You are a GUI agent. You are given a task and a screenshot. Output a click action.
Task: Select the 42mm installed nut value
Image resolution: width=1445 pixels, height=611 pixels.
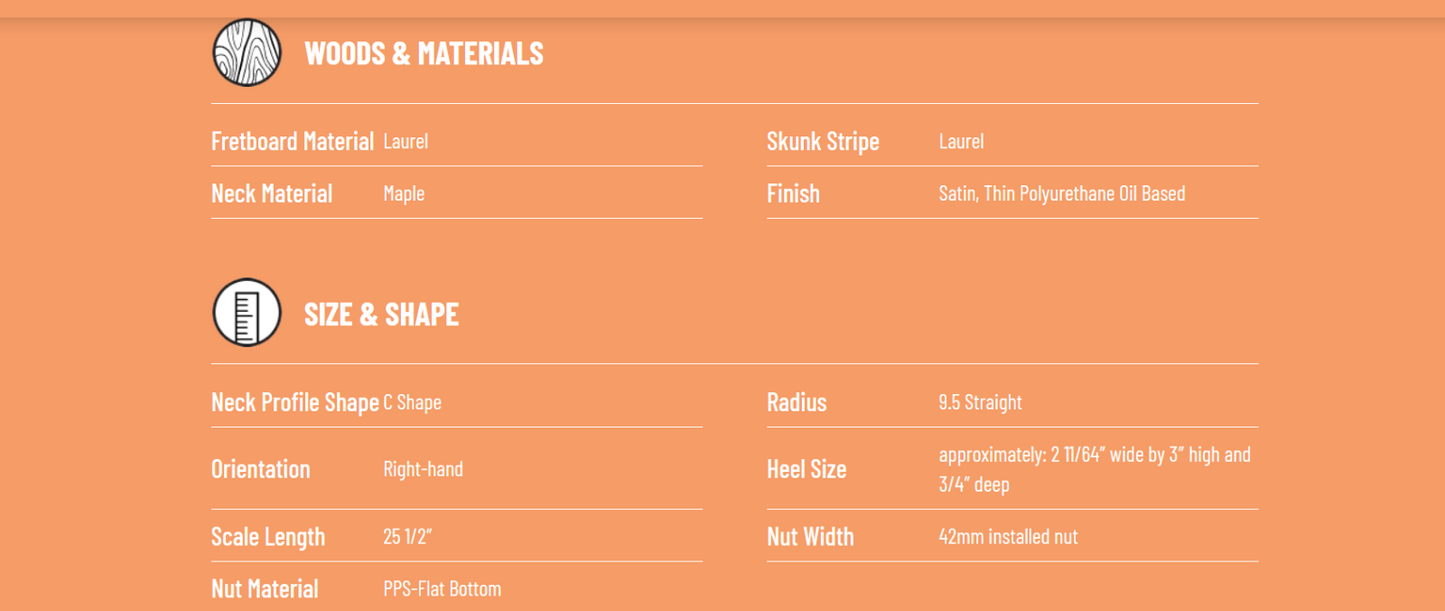(1008, 536)
